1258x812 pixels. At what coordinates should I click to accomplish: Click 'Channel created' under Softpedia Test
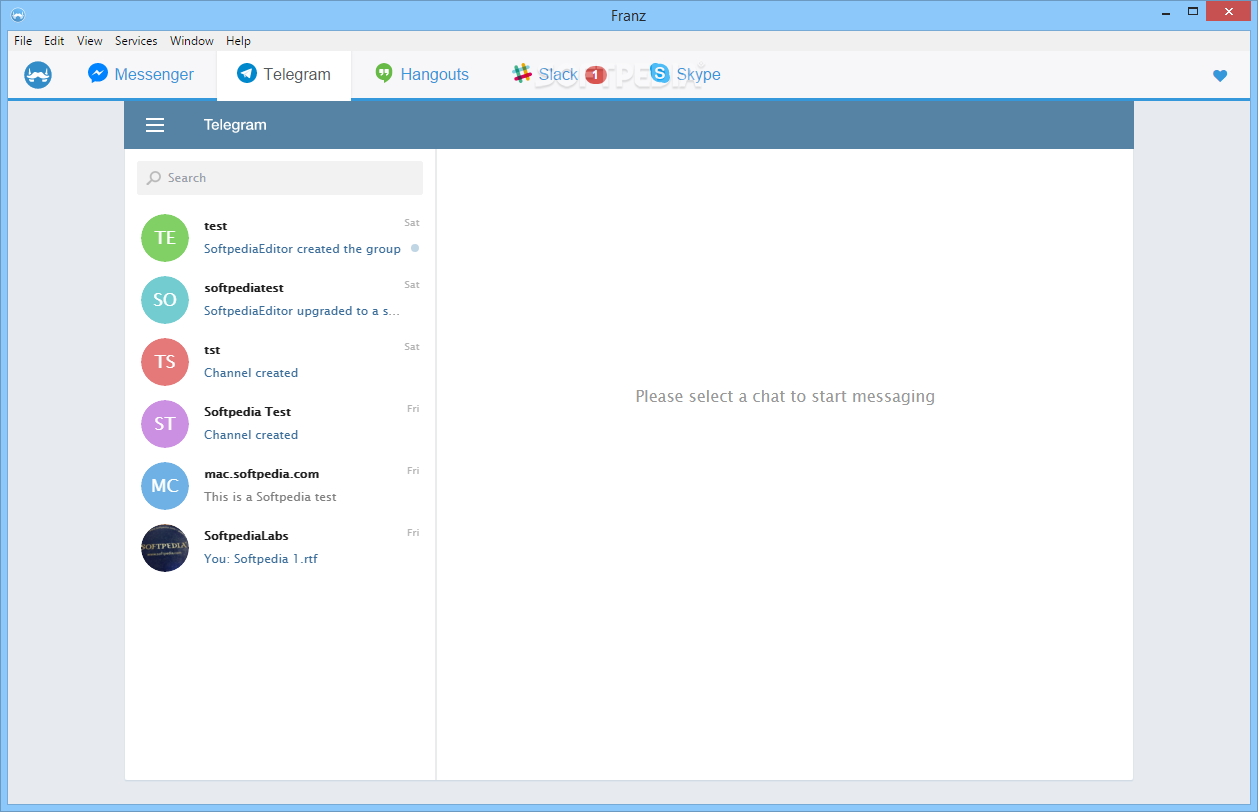tap(251, 435)
